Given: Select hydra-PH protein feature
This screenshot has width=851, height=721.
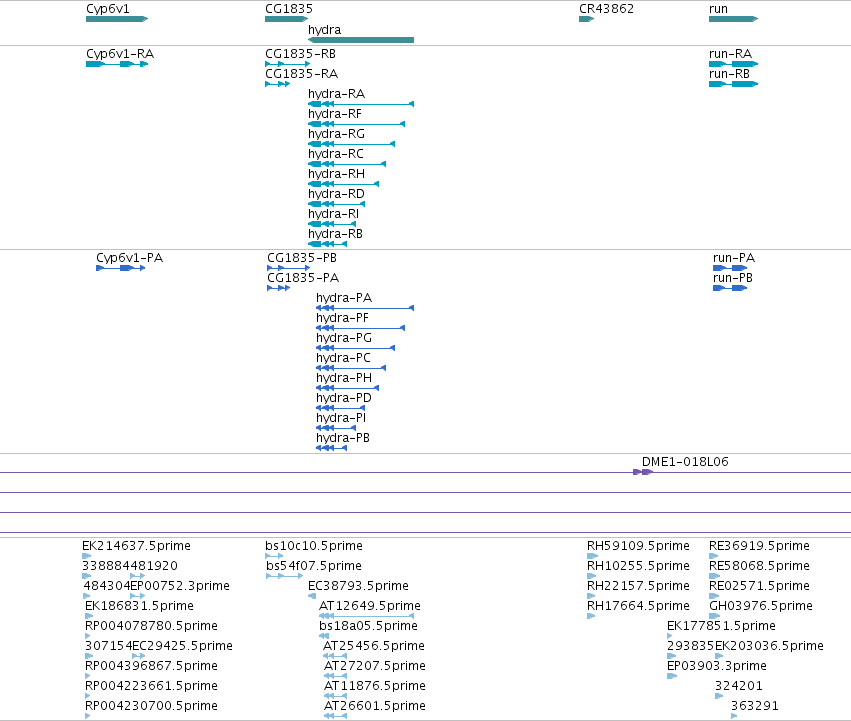Looking at the screenshot, I should 347,388.
